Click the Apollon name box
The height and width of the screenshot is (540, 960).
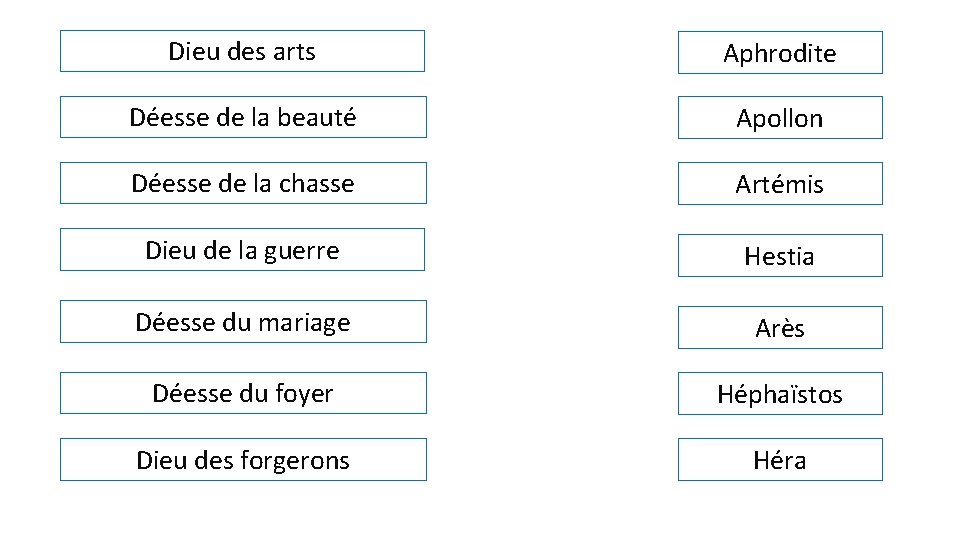coord(780,118)
